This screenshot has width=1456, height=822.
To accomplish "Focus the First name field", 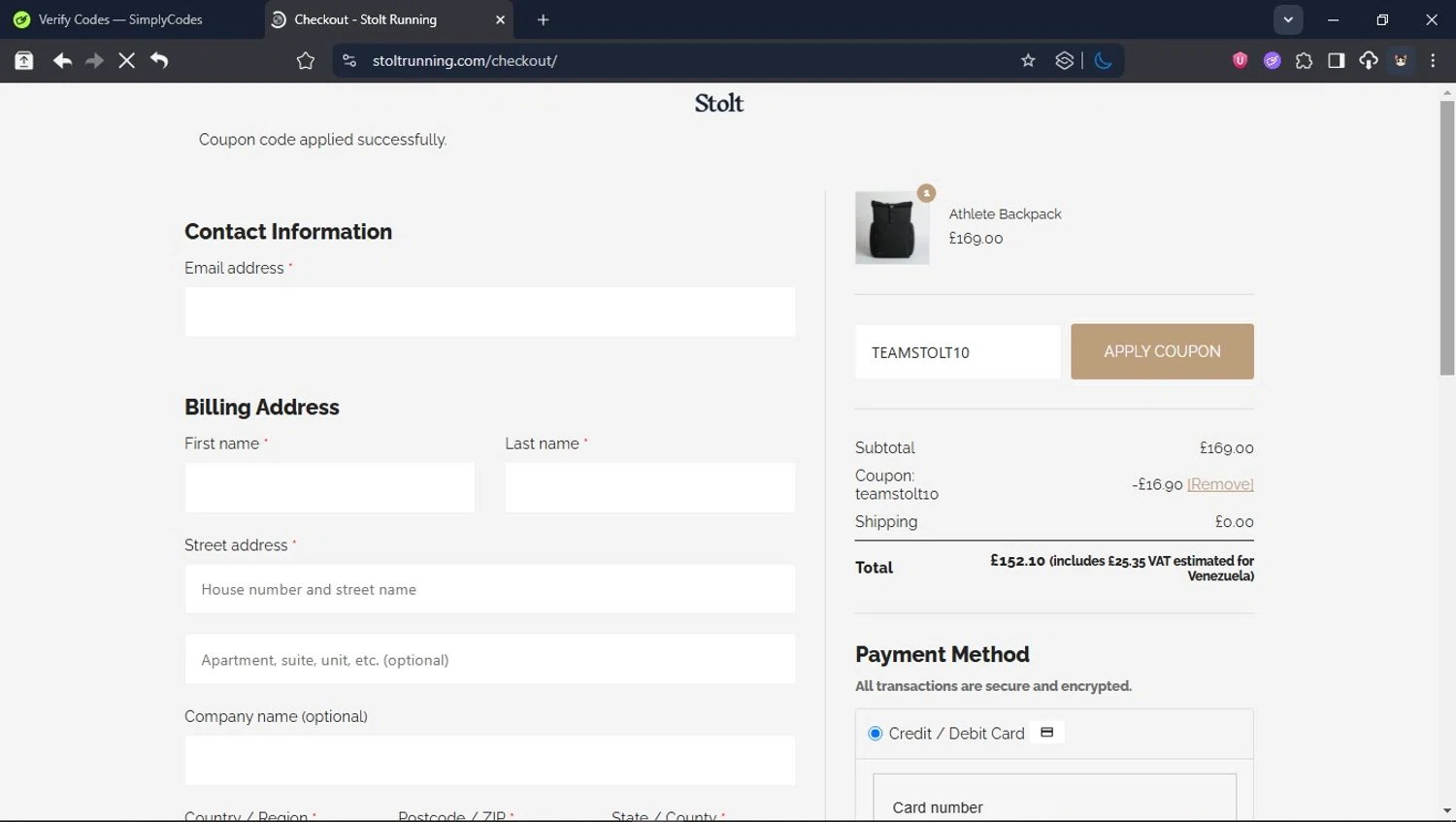I will (330, 487).
